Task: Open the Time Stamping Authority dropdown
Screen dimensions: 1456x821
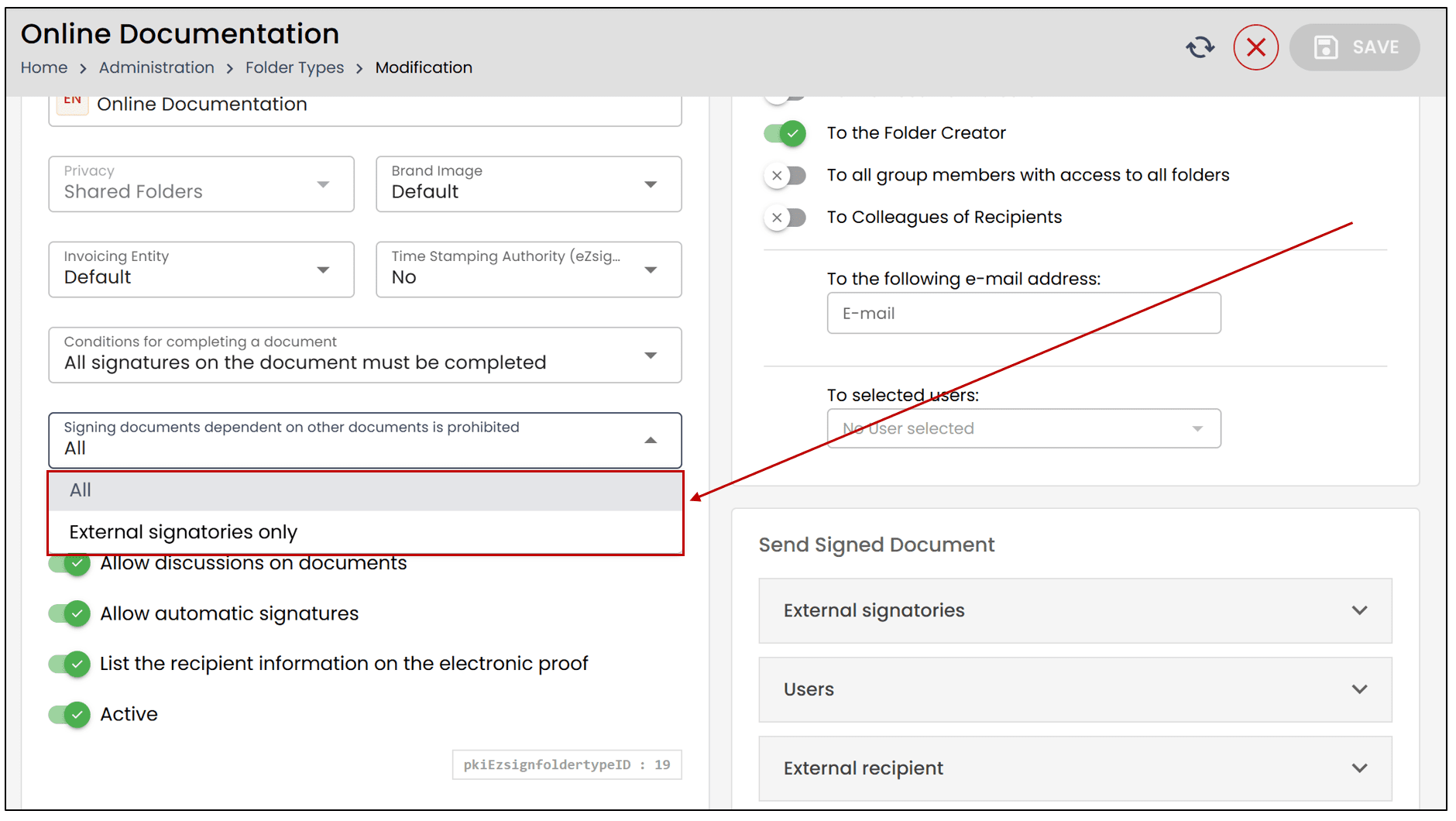Action: pyautogui.click(x=528, y=270)
